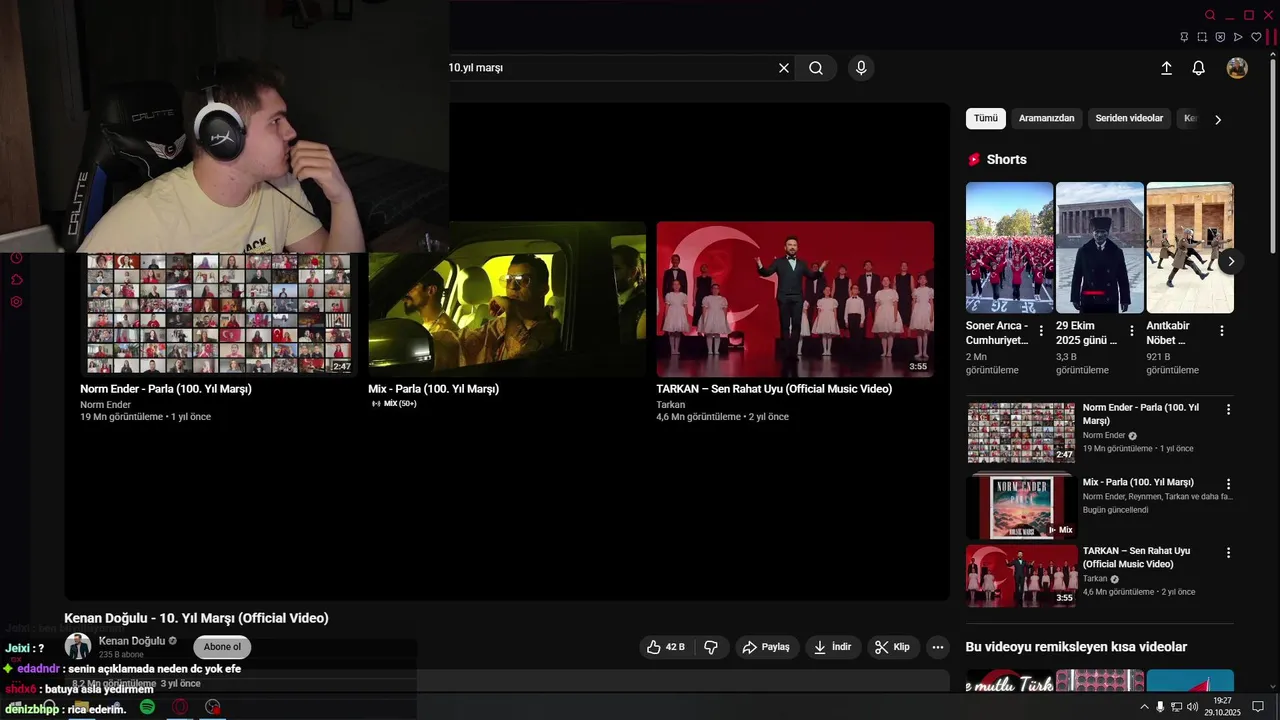Open Kenan Doğulu channel name link
Viewport: 1280px width, 720px height.
[x=132, y=641]
